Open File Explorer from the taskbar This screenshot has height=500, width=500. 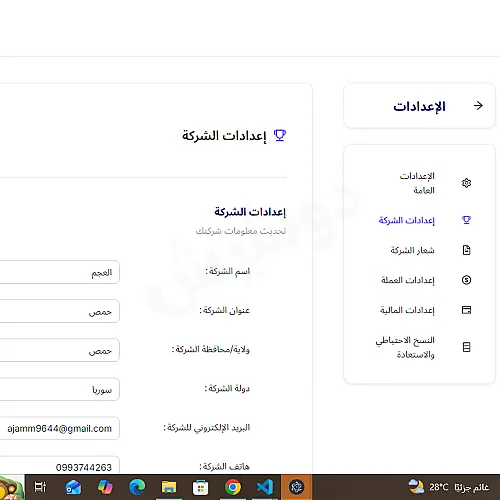169,487
